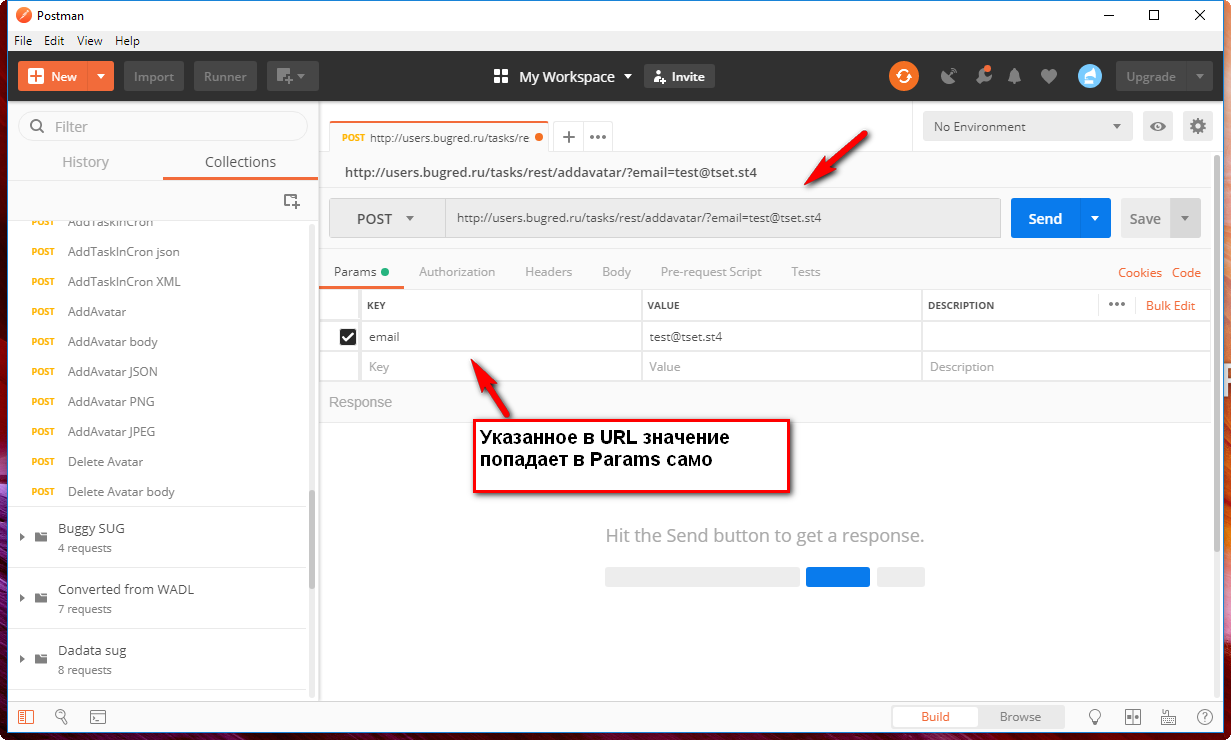
Task: Open the wrench settings icon
Action: [983, 76]
